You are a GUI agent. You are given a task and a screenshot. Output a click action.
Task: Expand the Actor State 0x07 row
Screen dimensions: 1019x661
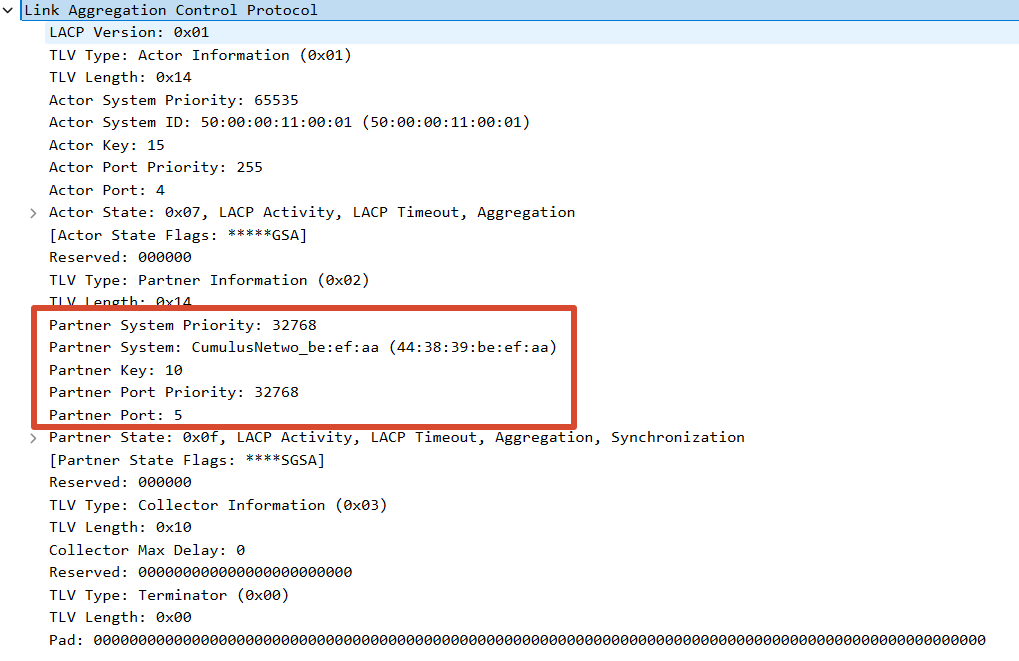(33, 213)
